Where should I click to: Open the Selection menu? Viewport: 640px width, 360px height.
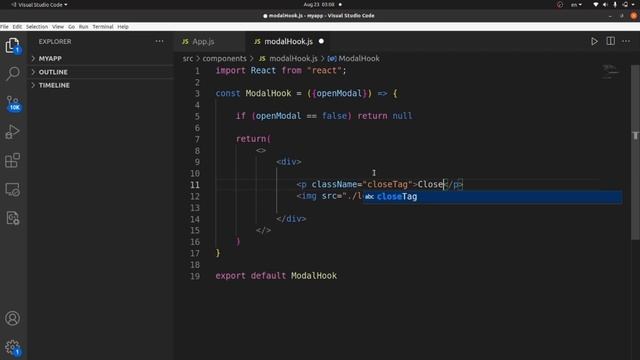tap(37, 27)
